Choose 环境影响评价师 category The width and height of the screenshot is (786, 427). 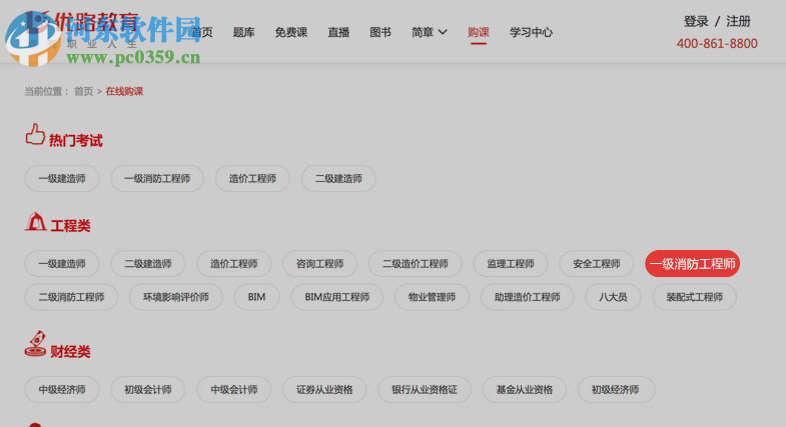pos(176,297)
